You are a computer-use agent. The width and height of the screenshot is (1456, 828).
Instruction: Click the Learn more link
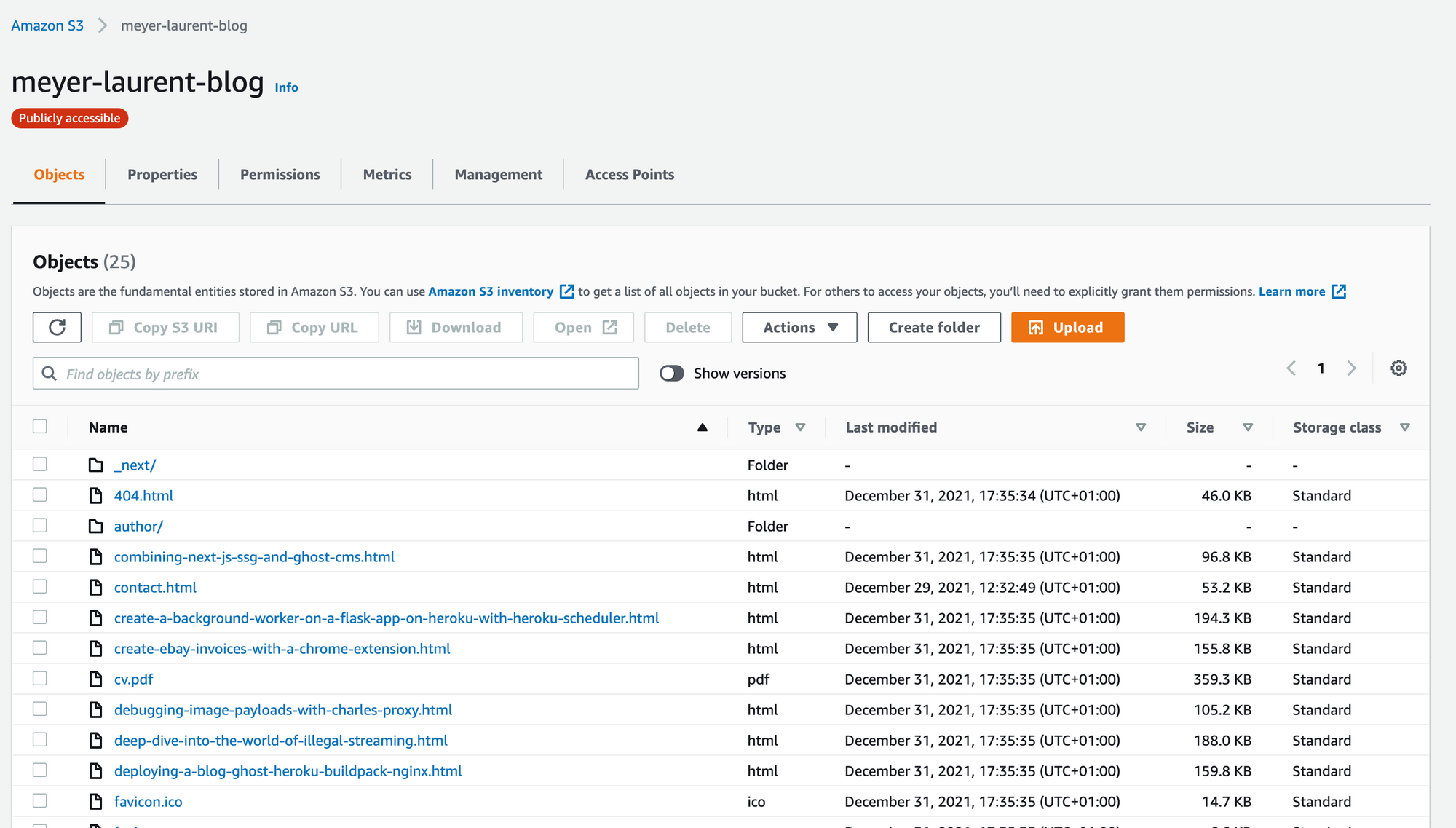coord(1292,292)
